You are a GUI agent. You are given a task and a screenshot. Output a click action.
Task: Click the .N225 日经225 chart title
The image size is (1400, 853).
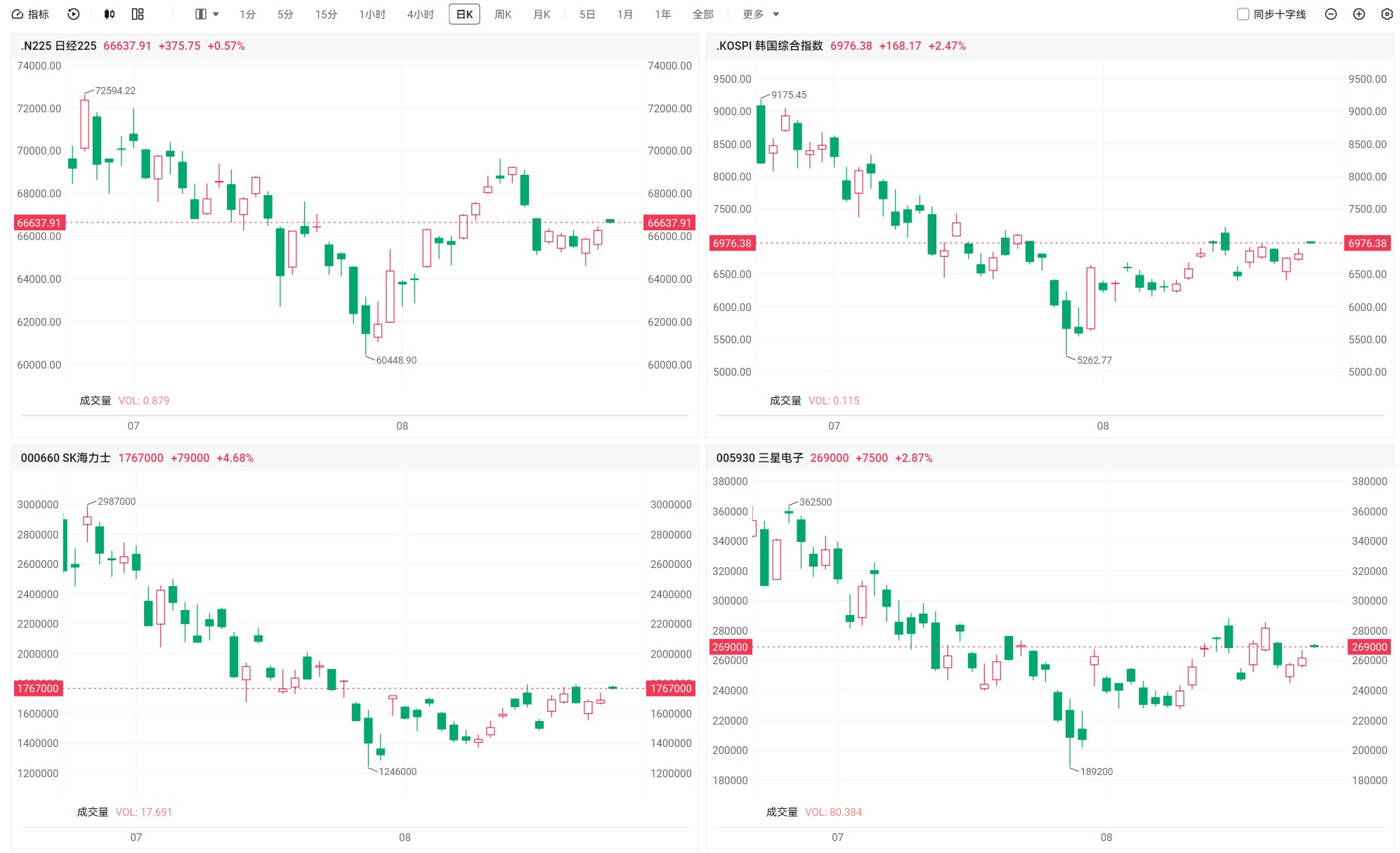coord(58,46)
